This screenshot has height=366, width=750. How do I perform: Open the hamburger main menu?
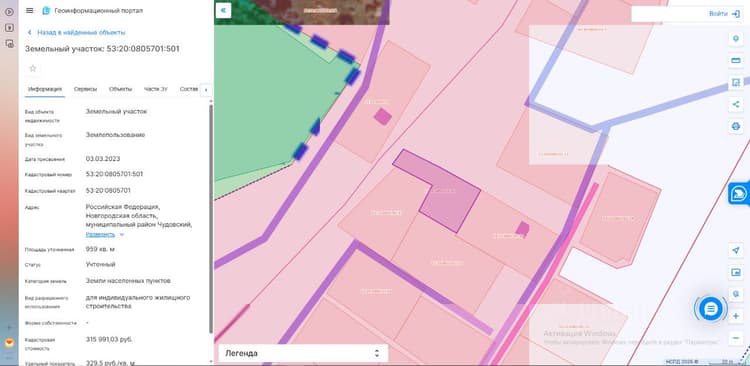[30, 11]
